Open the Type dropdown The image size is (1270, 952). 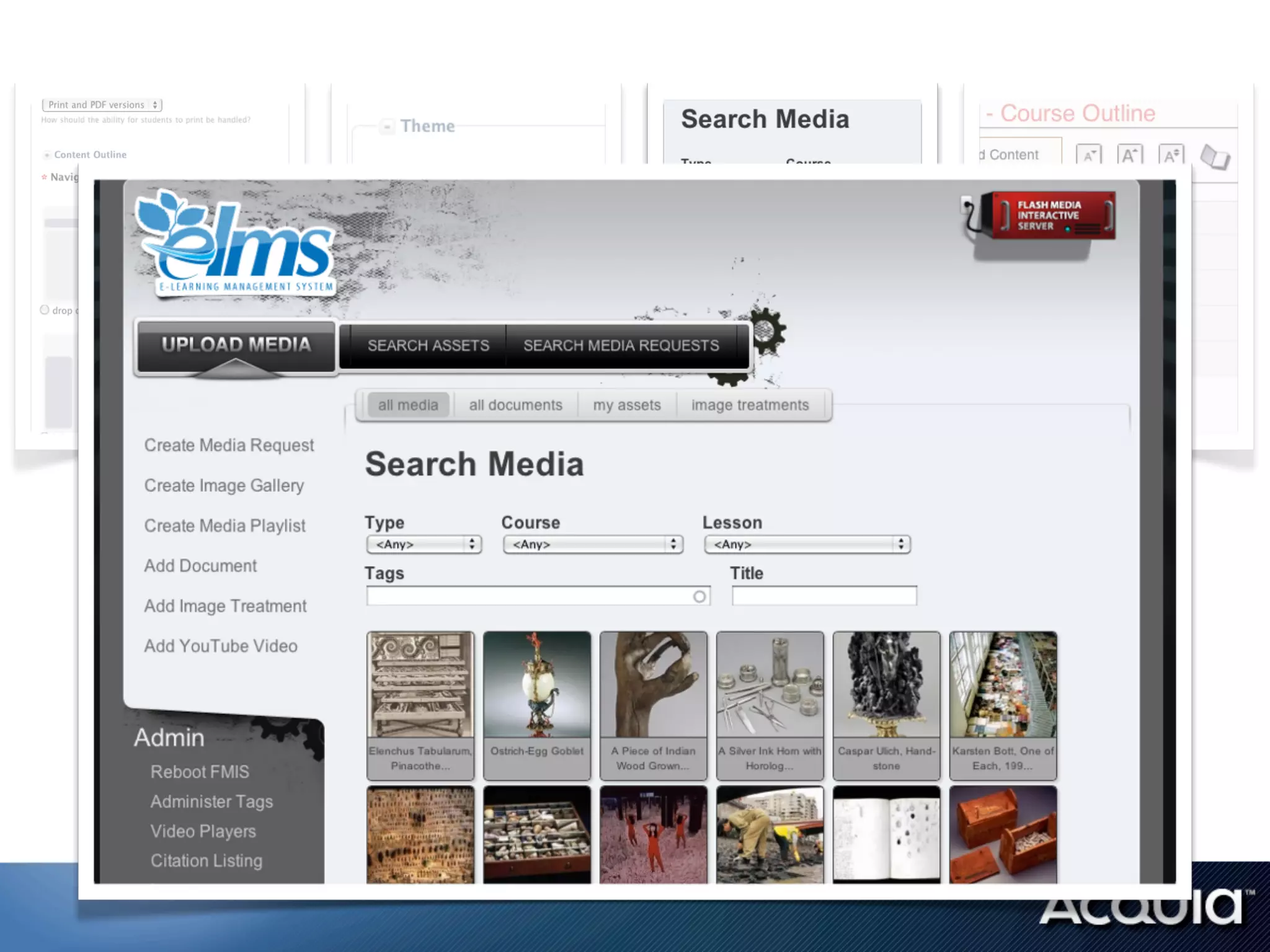click(x=424, y=544)
